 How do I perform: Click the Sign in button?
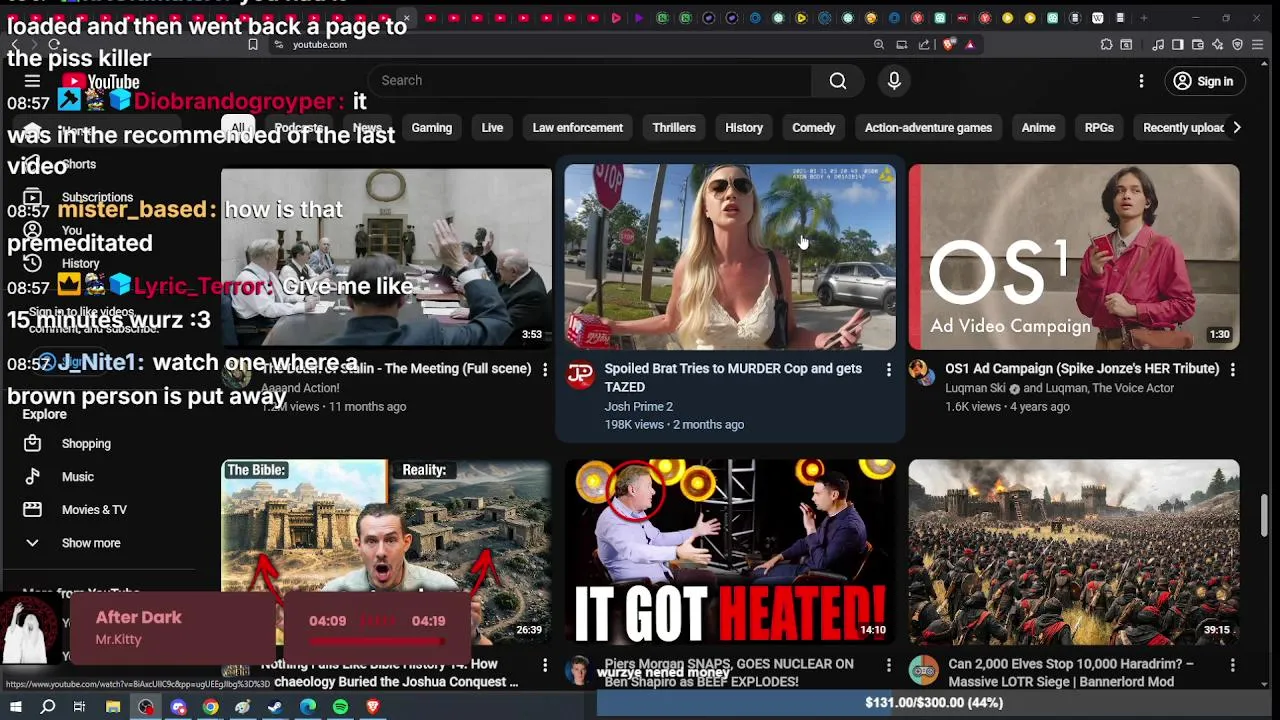click(x=1204, y=81)
